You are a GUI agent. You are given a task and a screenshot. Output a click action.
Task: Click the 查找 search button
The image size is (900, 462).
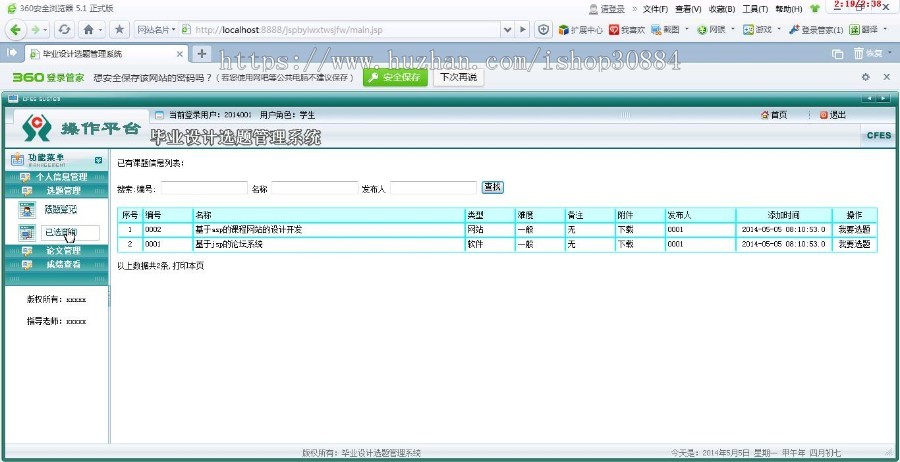[x=492, y=187]
